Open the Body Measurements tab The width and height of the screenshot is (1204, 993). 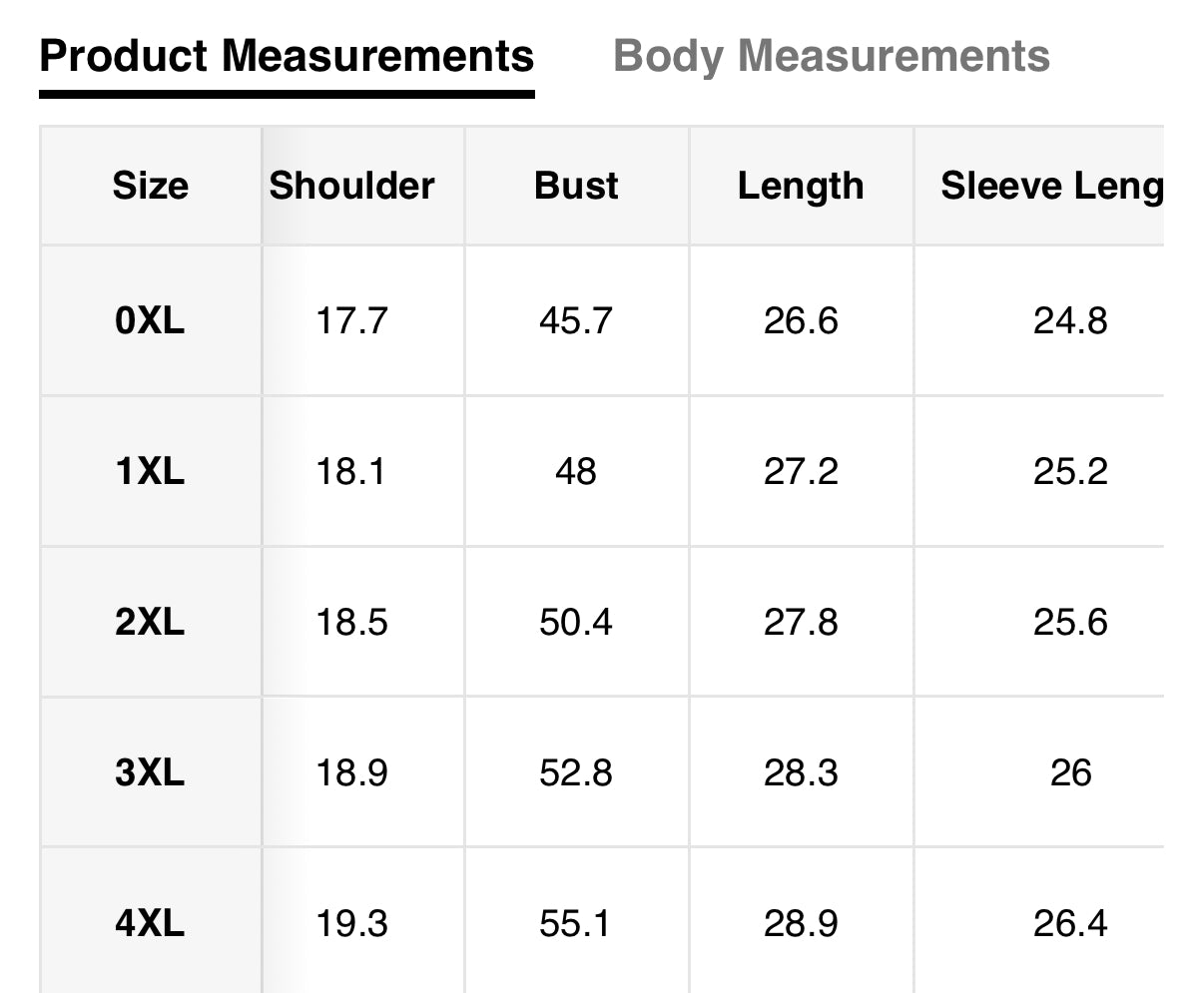coord(831,56)
